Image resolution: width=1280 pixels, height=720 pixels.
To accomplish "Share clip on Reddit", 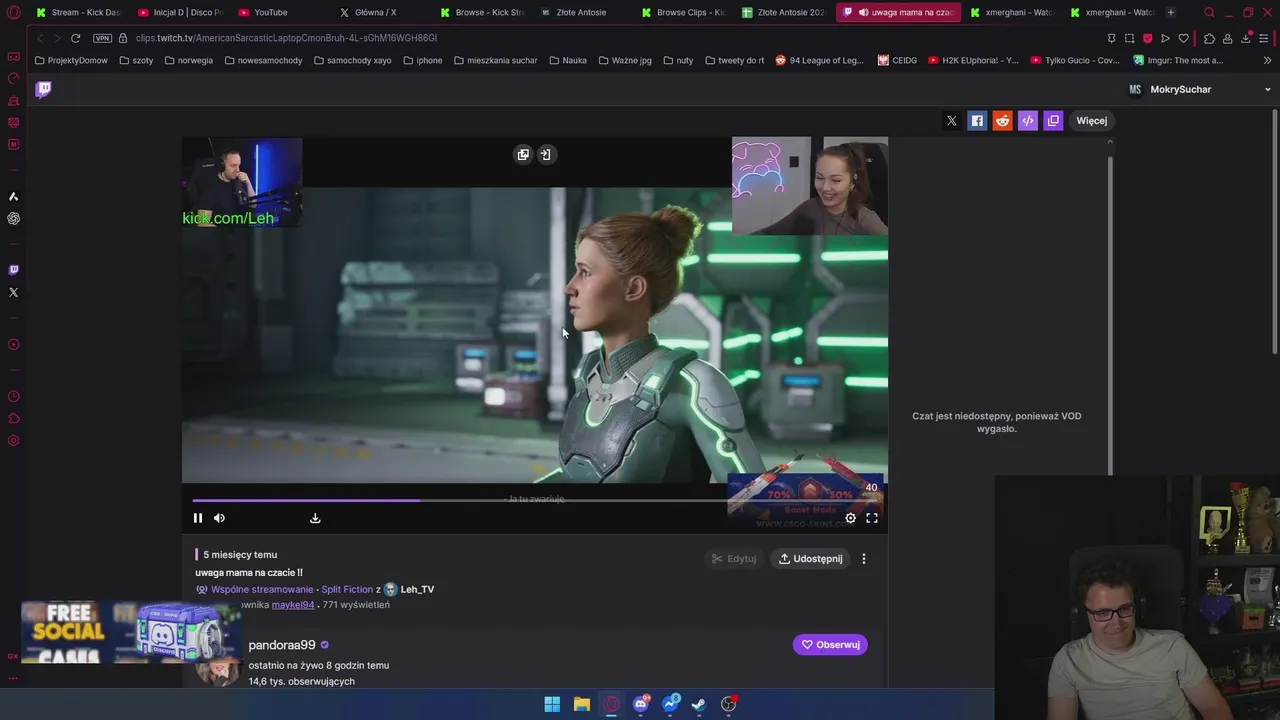I will 1002,121.
